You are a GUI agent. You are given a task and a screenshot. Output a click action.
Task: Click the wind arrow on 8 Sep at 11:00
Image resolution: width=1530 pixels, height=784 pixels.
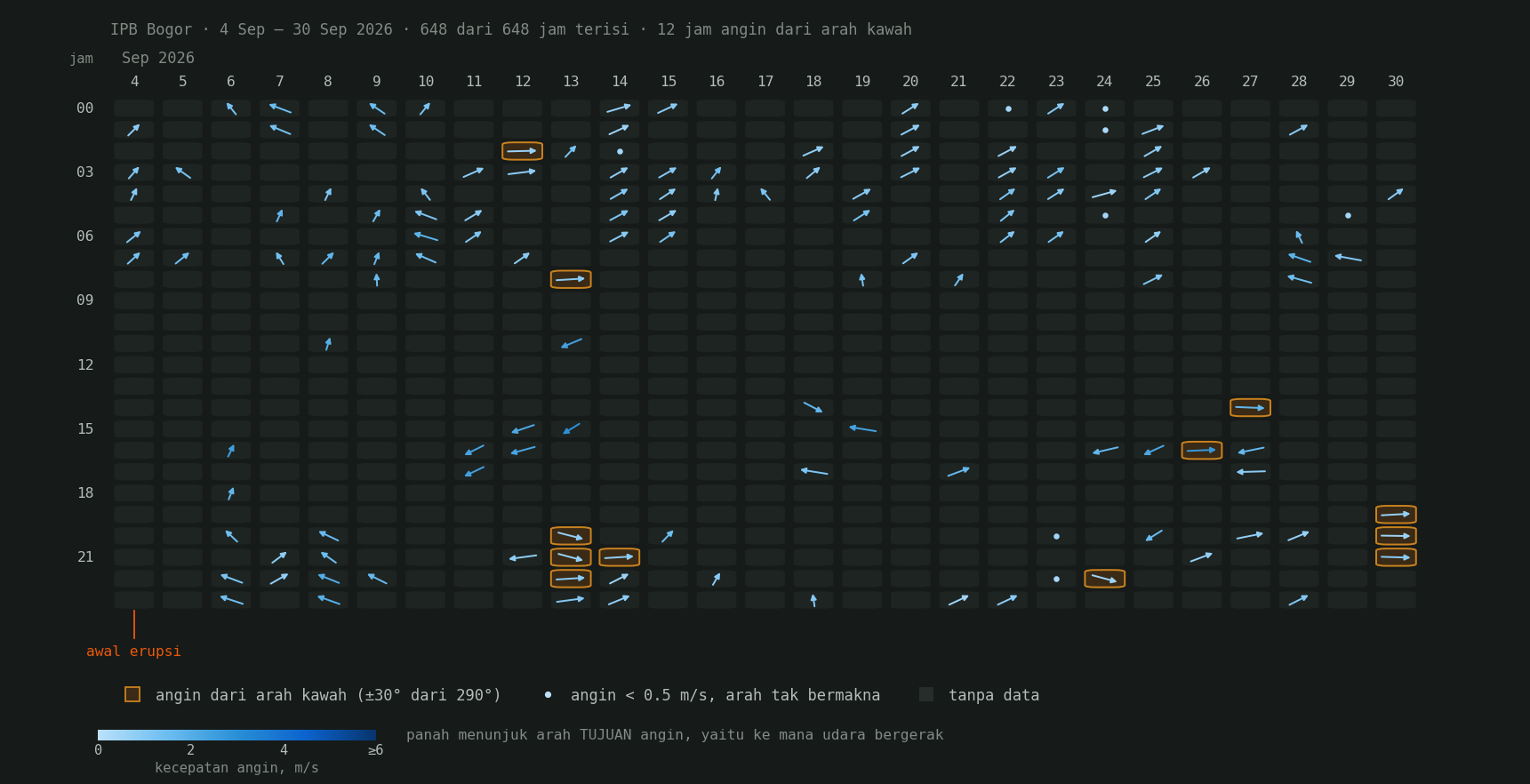pos(328,343)
